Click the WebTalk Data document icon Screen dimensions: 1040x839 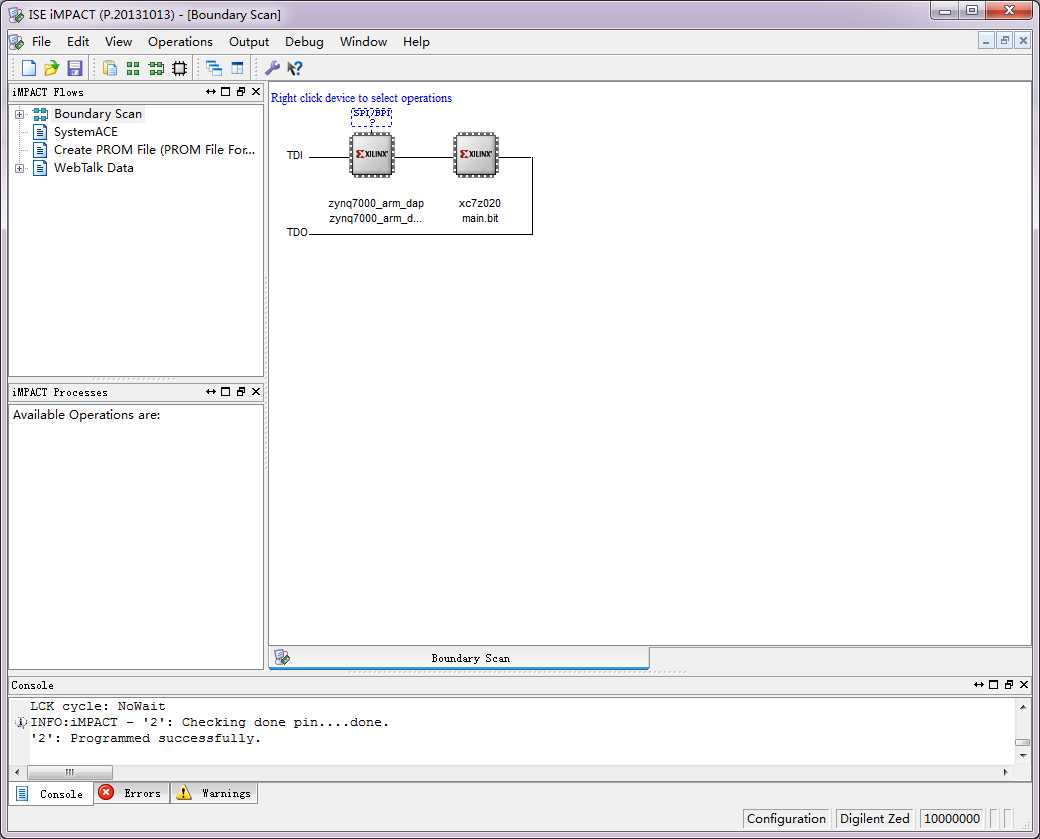(x=40, y=168)
